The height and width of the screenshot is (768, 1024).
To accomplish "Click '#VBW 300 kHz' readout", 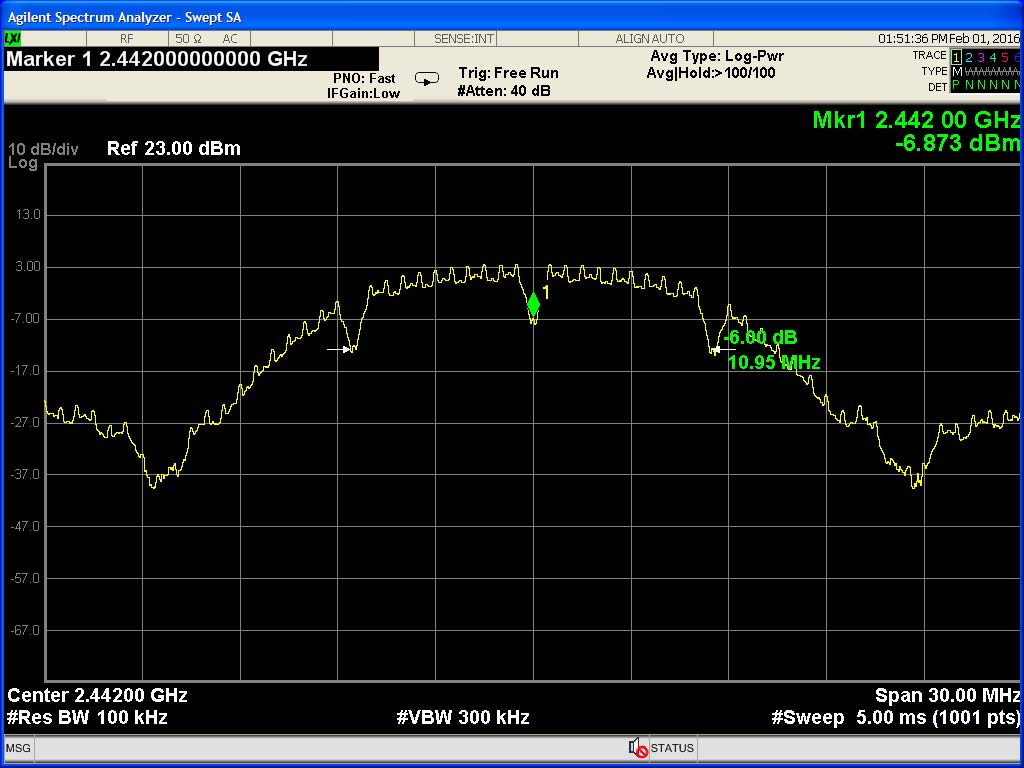I will (x=463, y=717).
